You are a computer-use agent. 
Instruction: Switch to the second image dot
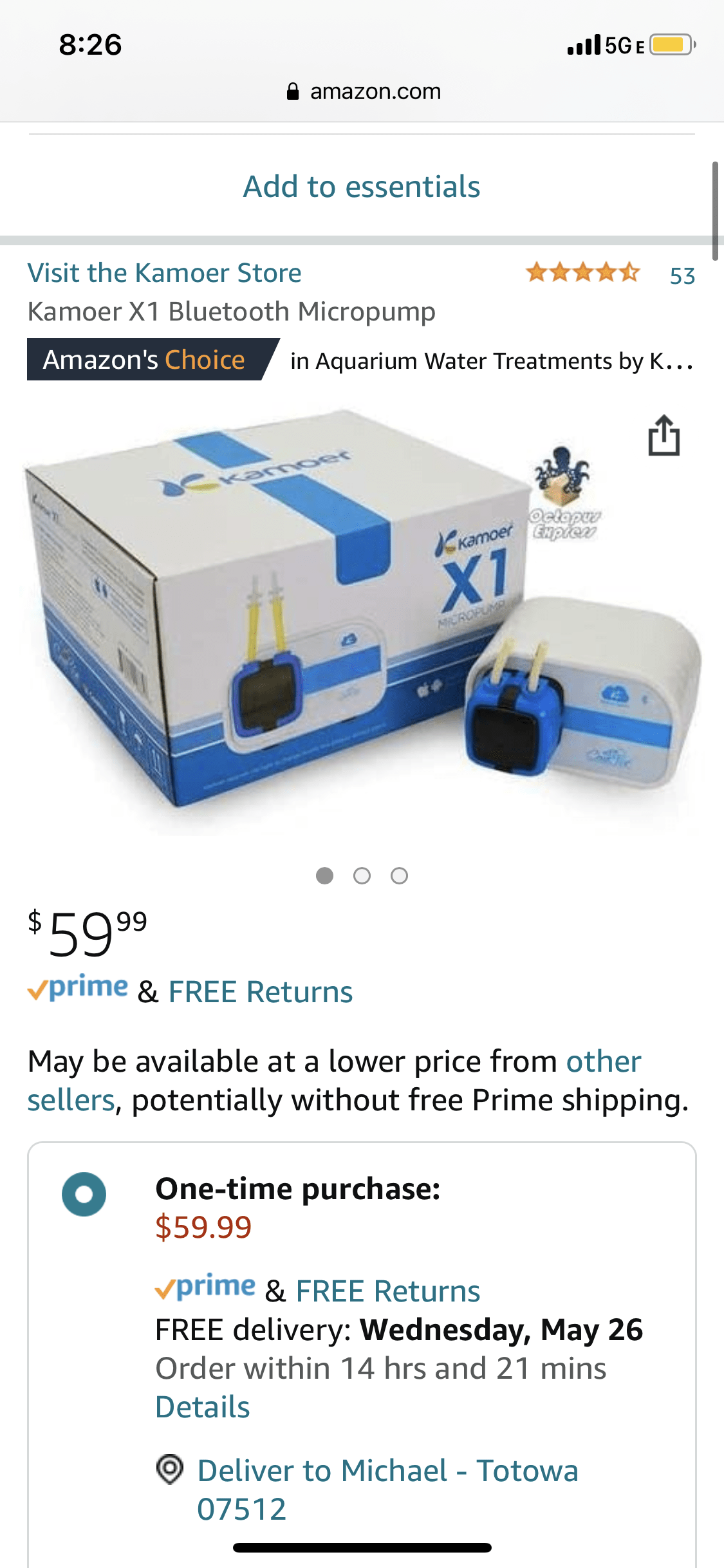click(x=362, y=875)
